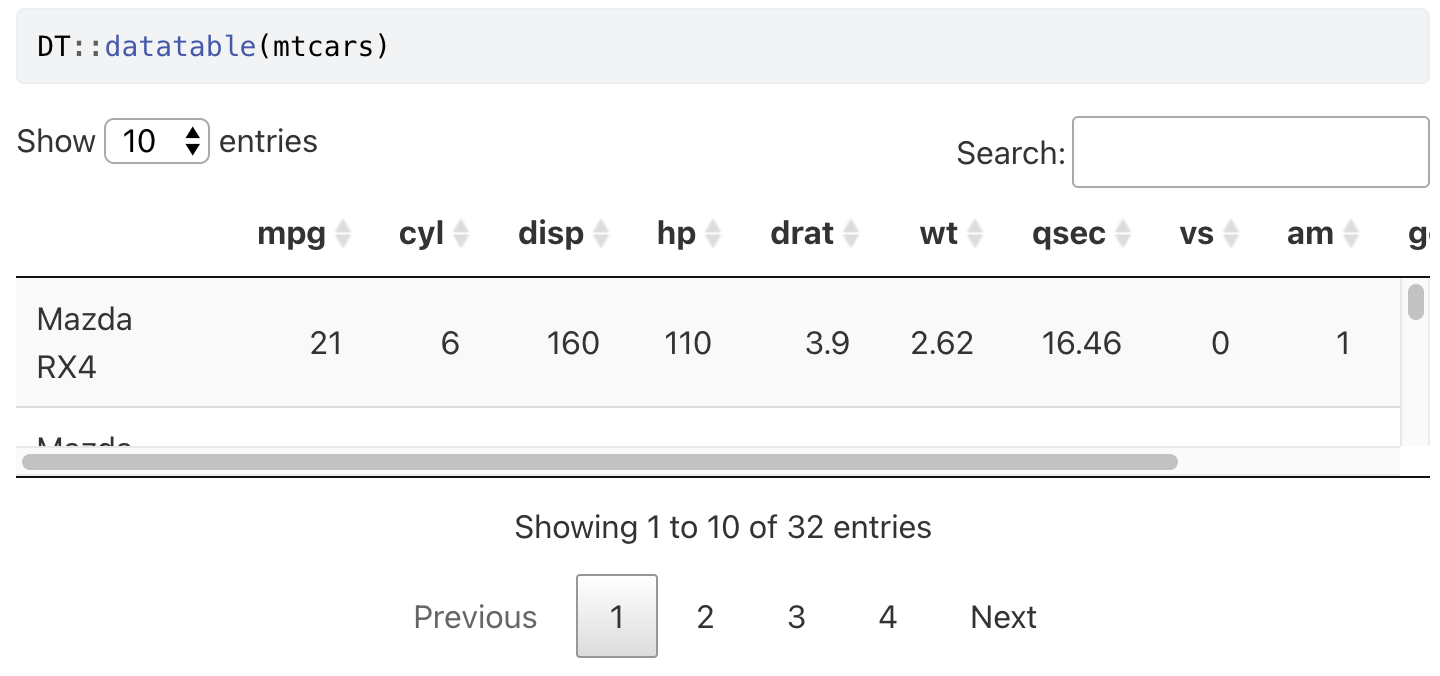1440x676 pixels.
Task: Click the horizontal table scrollbar
Action: [600, 461]
